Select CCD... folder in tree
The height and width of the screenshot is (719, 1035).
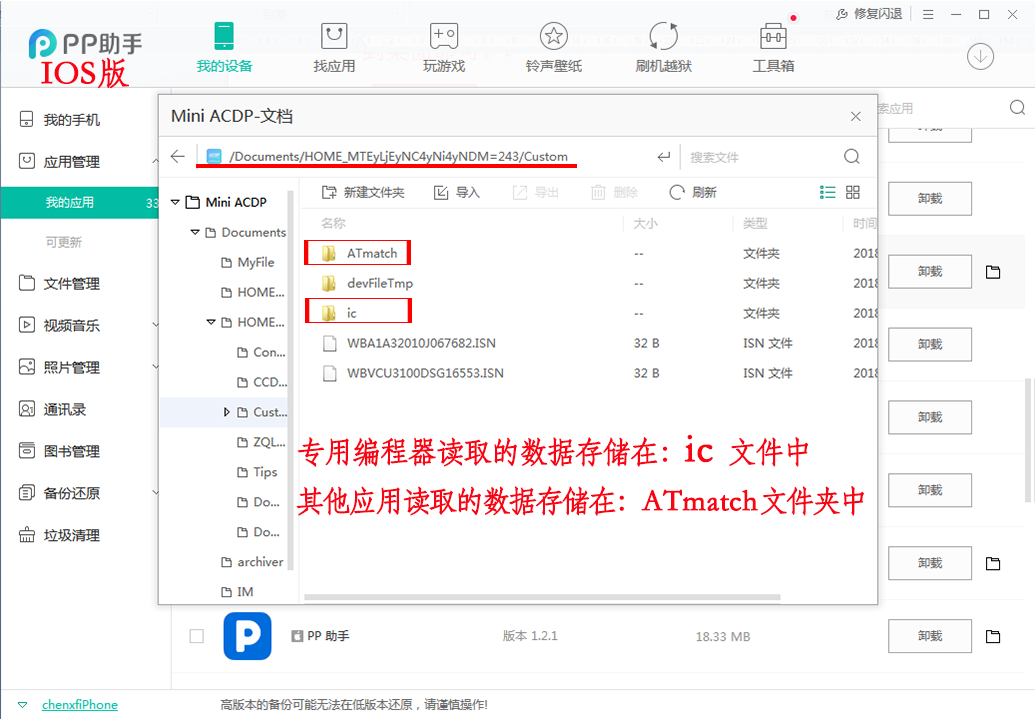point(261,382)
